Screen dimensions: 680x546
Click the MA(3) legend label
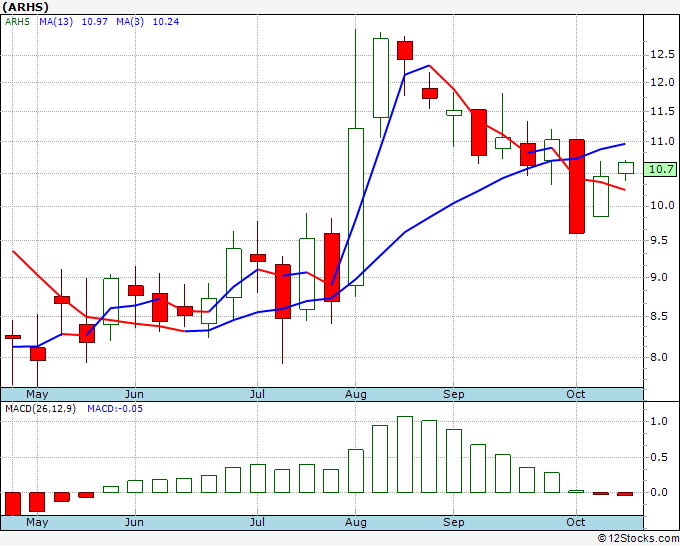pyautogui.click(x=130, y=22)
